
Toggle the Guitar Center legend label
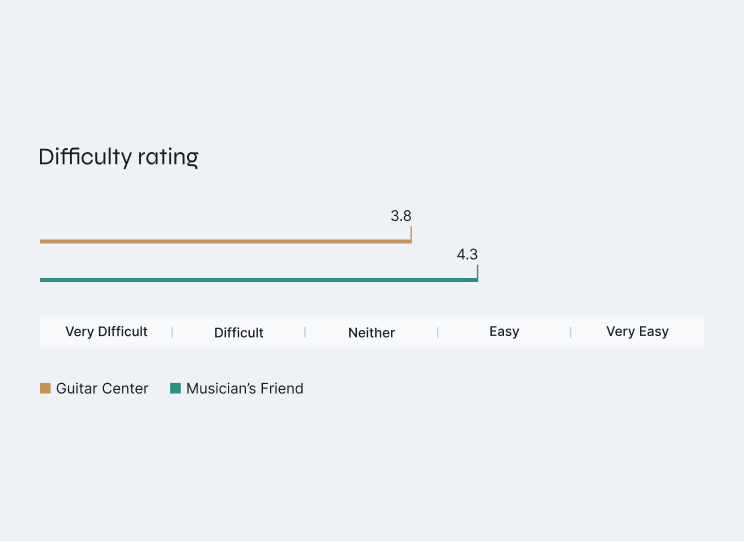(102, 389)
